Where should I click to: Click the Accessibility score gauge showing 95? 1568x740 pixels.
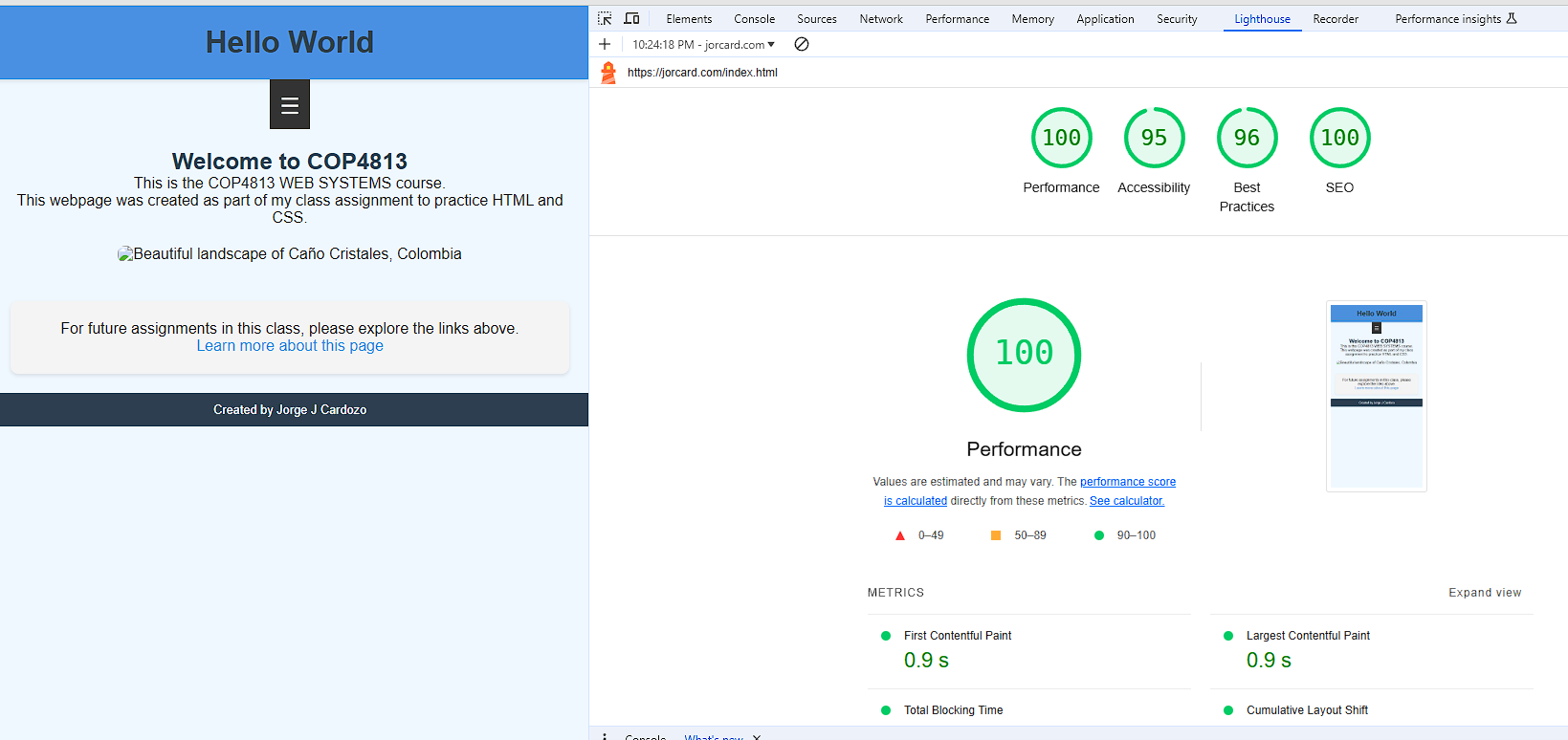pos(1154,139)
